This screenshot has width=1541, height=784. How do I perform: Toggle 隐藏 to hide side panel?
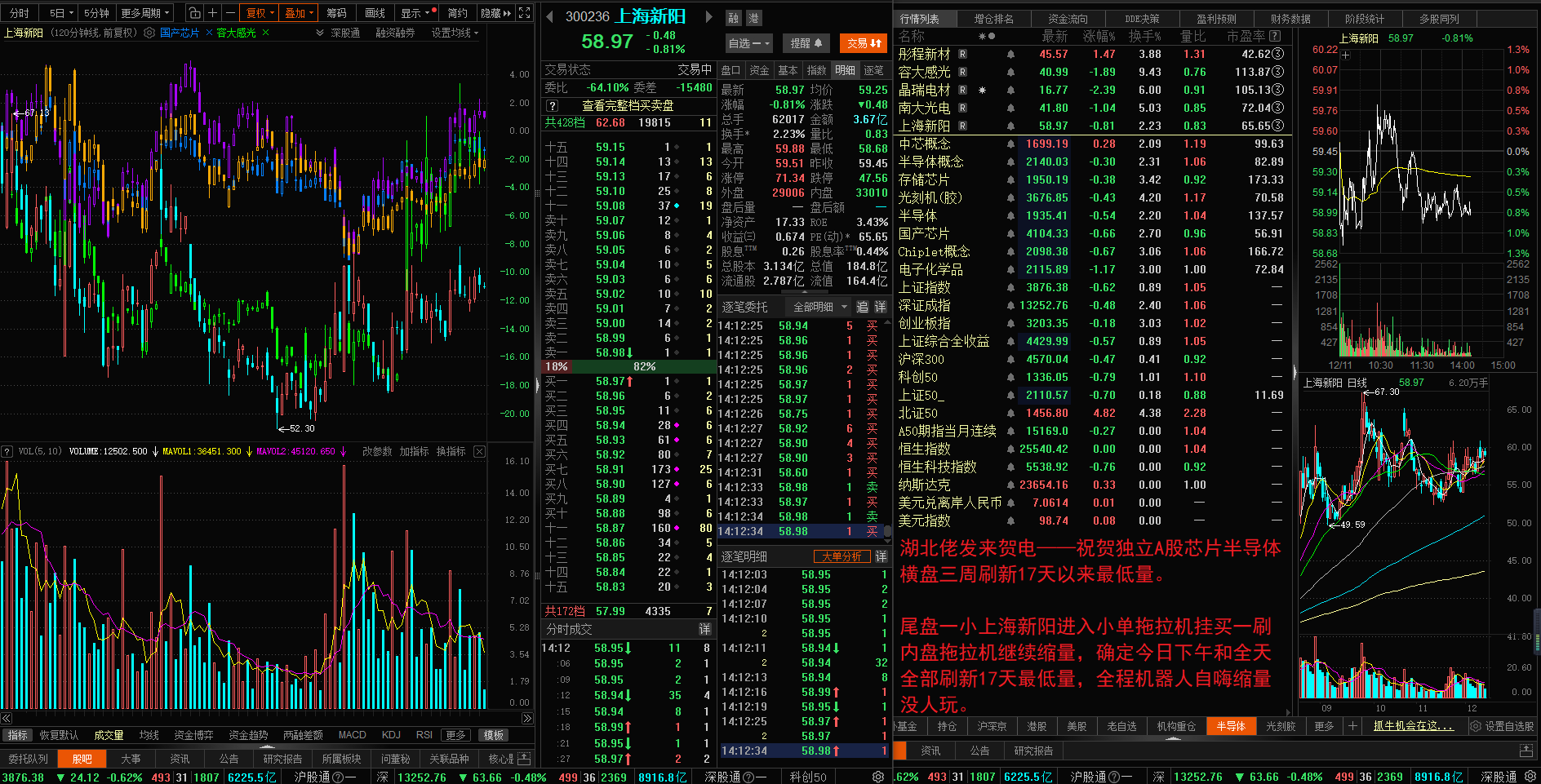pyautogui.click(x=495, y=13)
